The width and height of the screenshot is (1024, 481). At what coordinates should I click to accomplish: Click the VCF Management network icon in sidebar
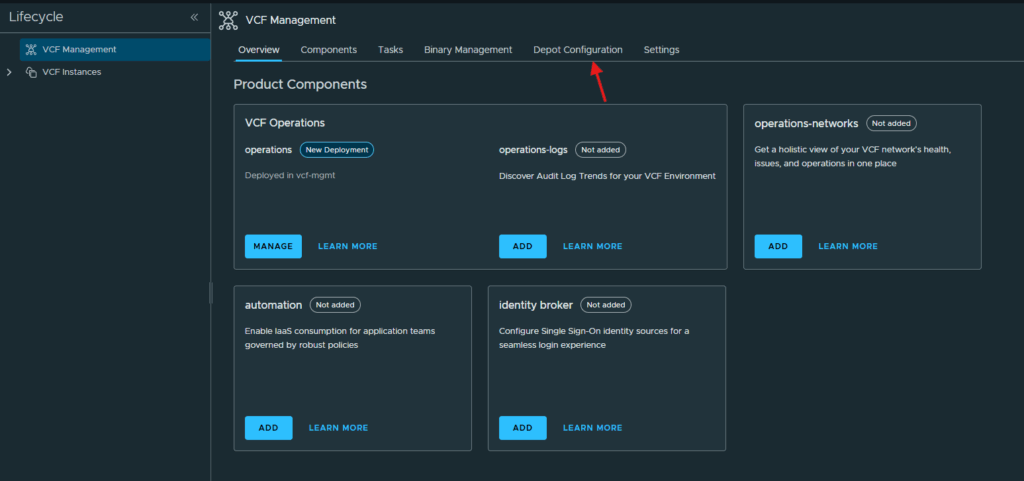point(31,50)
